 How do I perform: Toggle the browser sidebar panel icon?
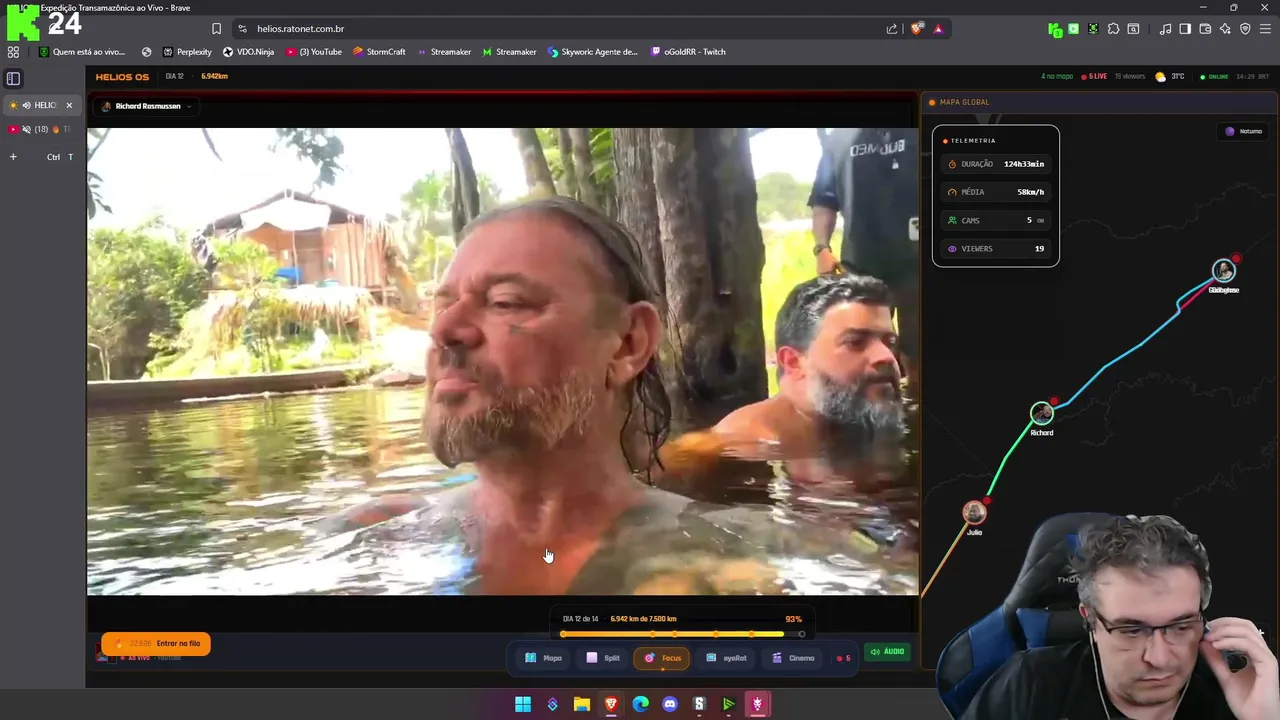(x=1185, y=29)
